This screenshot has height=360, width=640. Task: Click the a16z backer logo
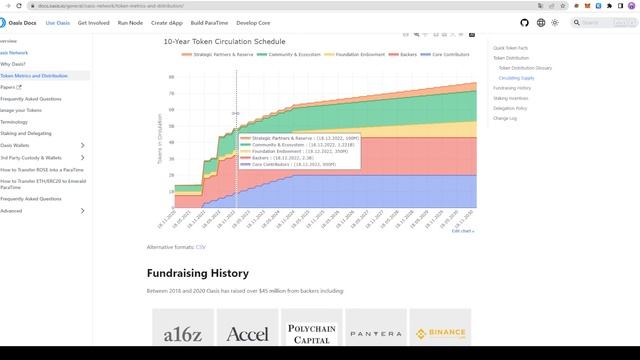[183, 327]
